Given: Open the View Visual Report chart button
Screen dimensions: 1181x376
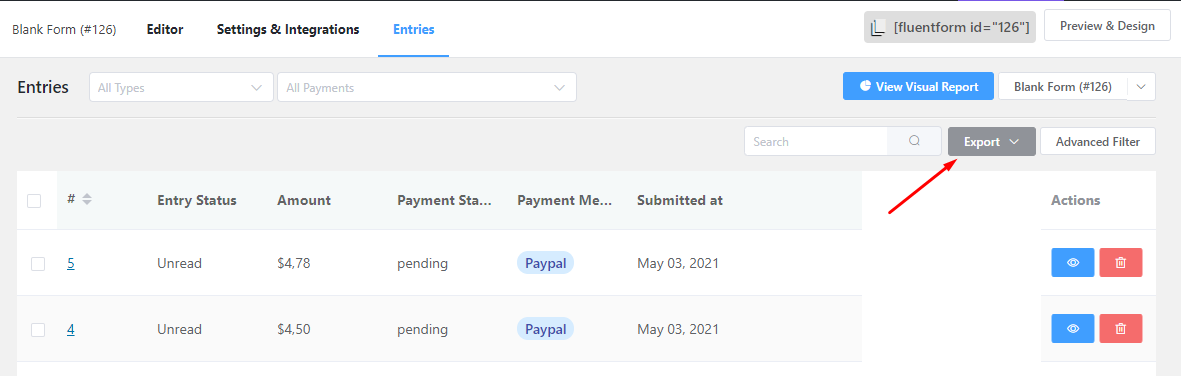Looking at the screenshot, I should (x=918, y=87).
